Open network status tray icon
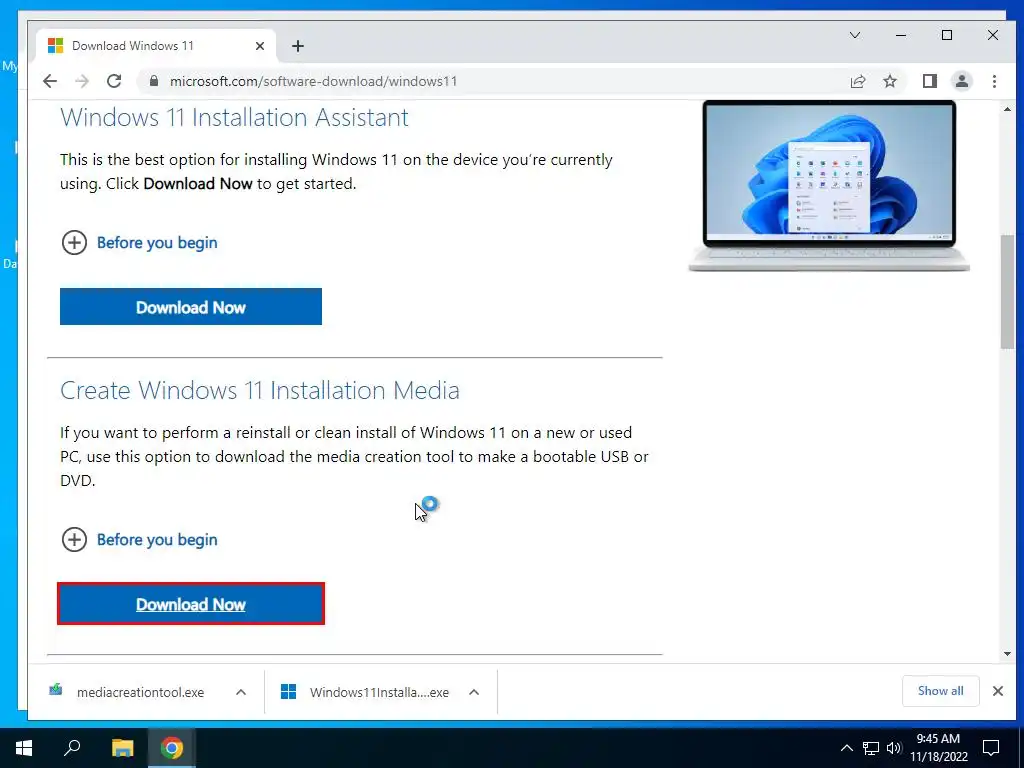Image resolution: width=1024 pixels, height=768 pixels. pyautogui.click(x=871, y=748)
